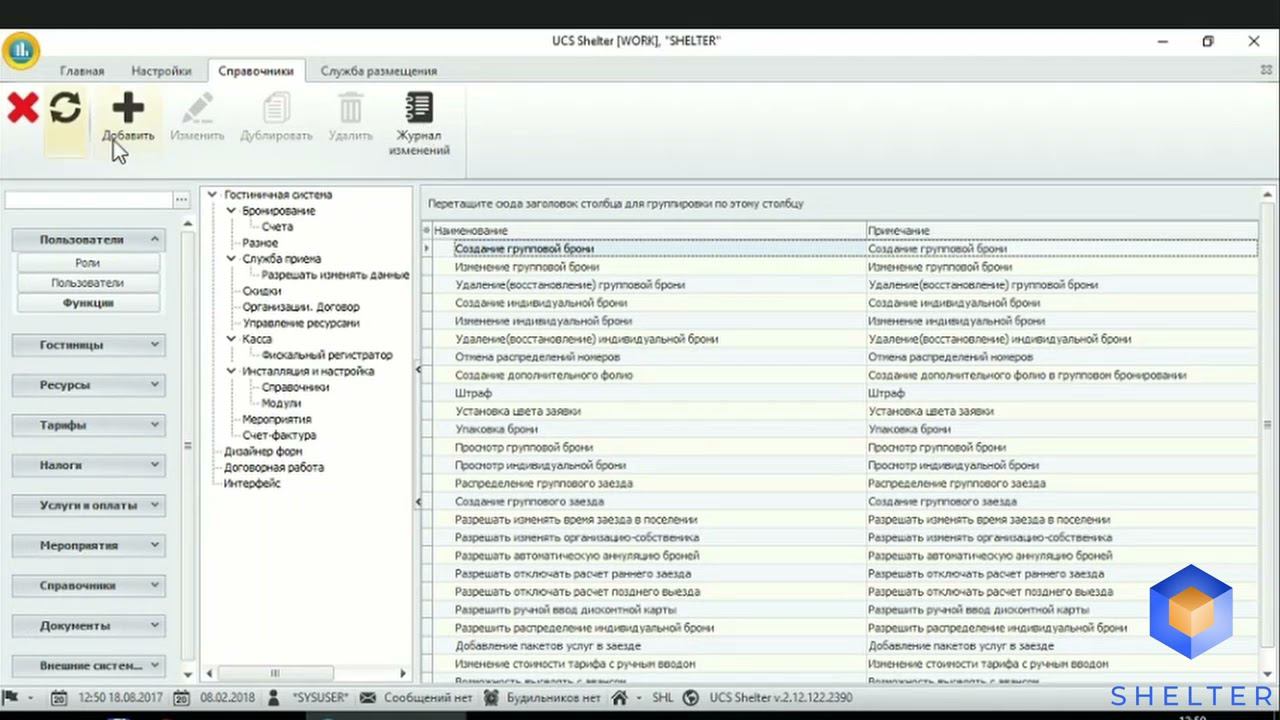Collapse the Служба приема tree arrow
1280x720 pixels.
[x=231, y=259]
